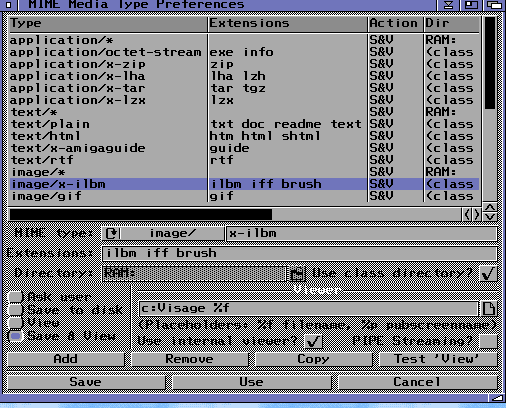Click the Action column header
The height and width of the screenshot is (408, 506).
point(395,23)
